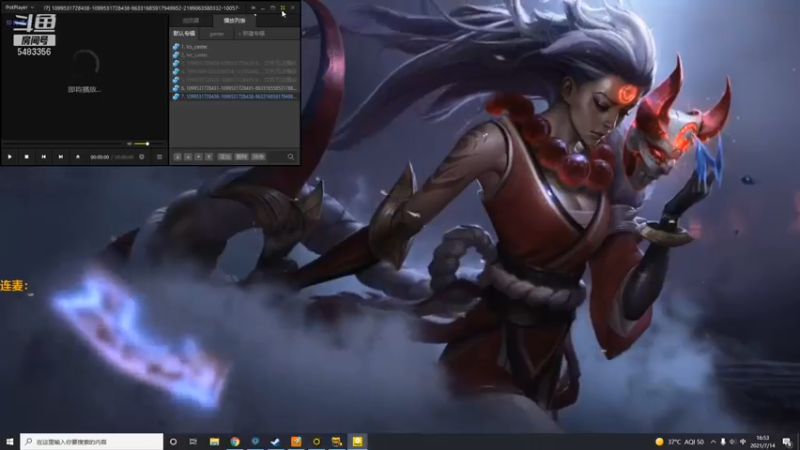Open the Windows Start menu
This screenshot has height=450, width=800.
click(x=10, y=442)
